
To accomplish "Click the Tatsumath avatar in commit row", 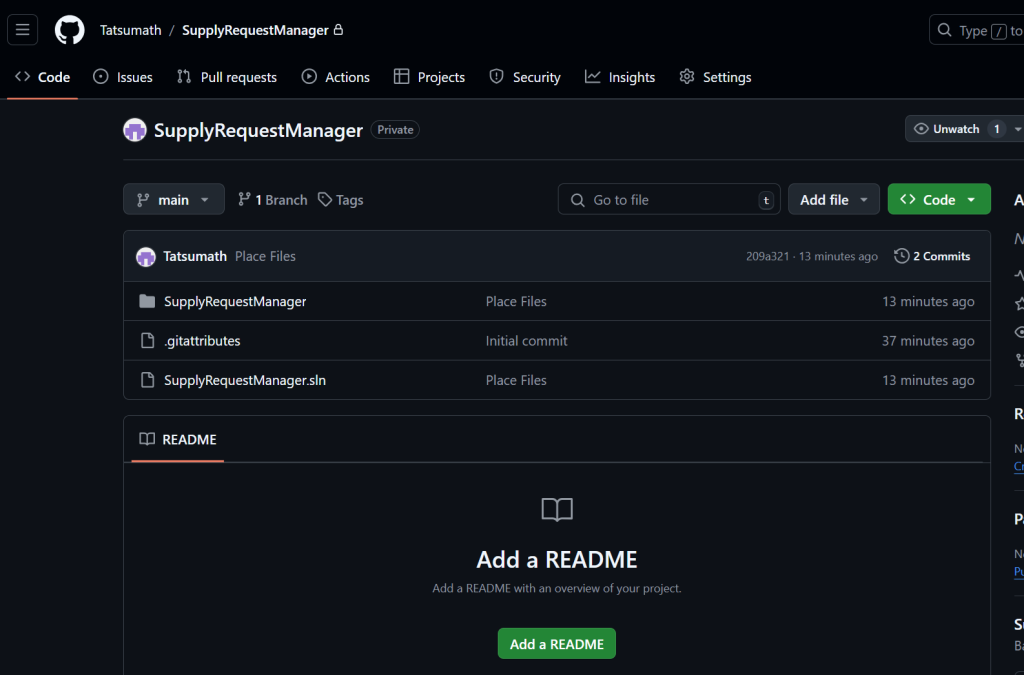I will 146,256.
